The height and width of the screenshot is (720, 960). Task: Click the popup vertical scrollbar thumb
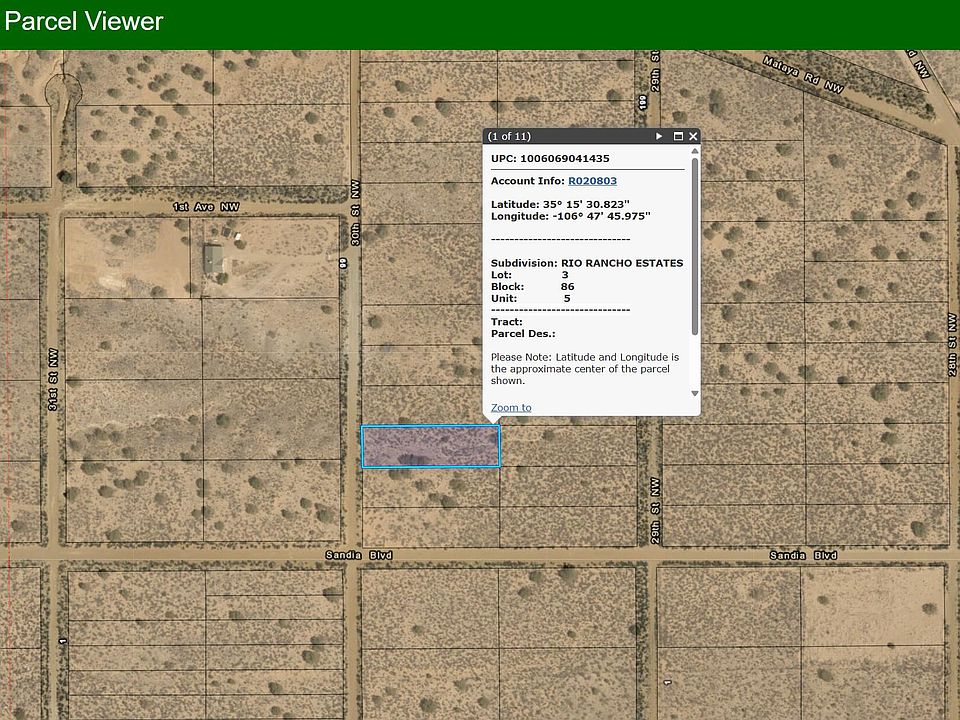pos(695,247)
